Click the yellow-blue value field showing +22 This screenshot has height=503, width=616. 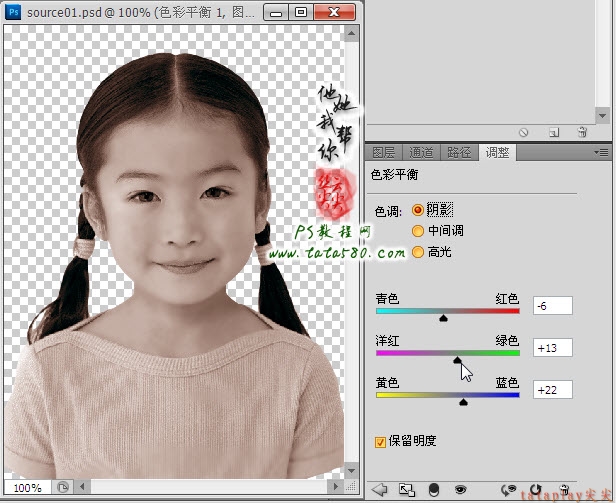553,390
